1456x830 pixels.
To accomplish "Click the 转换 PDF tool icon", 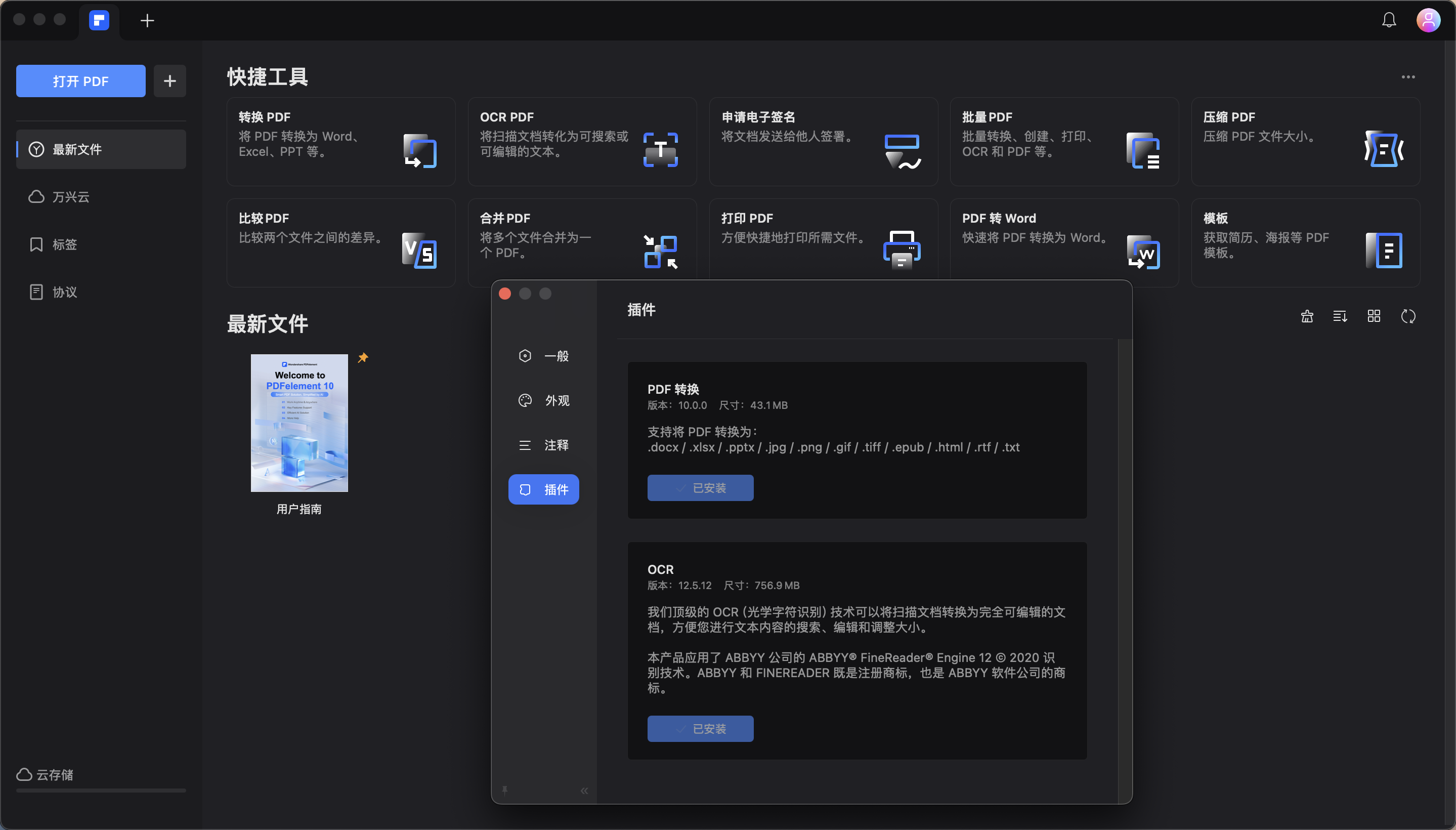I will (420, 150).
